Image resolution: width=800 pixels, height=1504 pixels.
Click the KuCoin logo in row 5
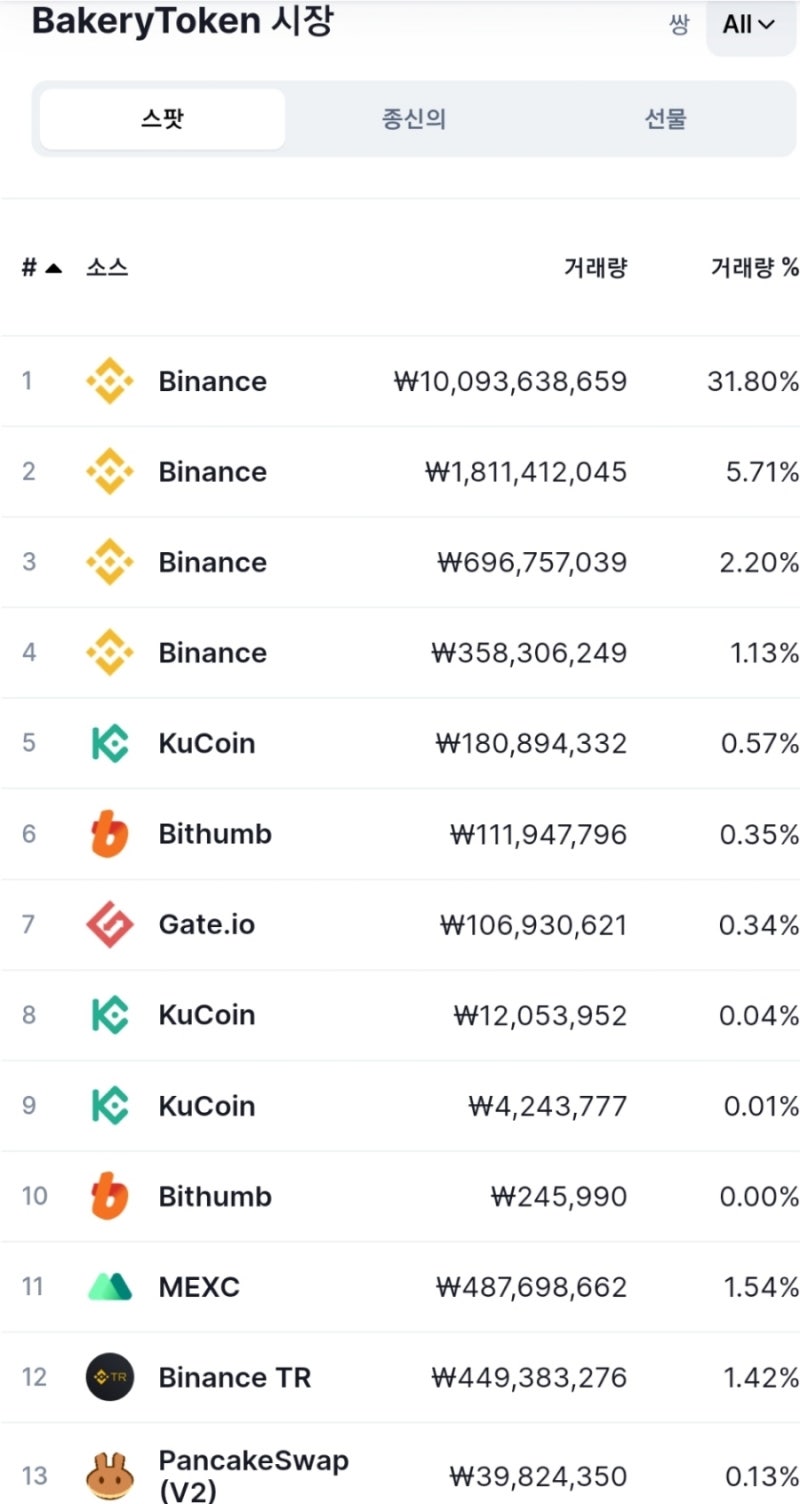tap(109, 743)
